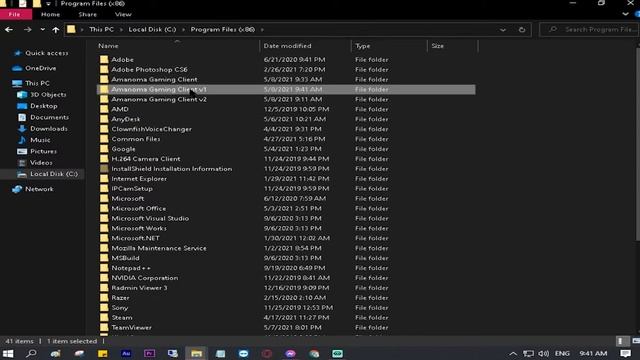Select the Internet Explorer folder name
Image resolution: width=640 pixels, height=360 pixels.
pos(139,179)
